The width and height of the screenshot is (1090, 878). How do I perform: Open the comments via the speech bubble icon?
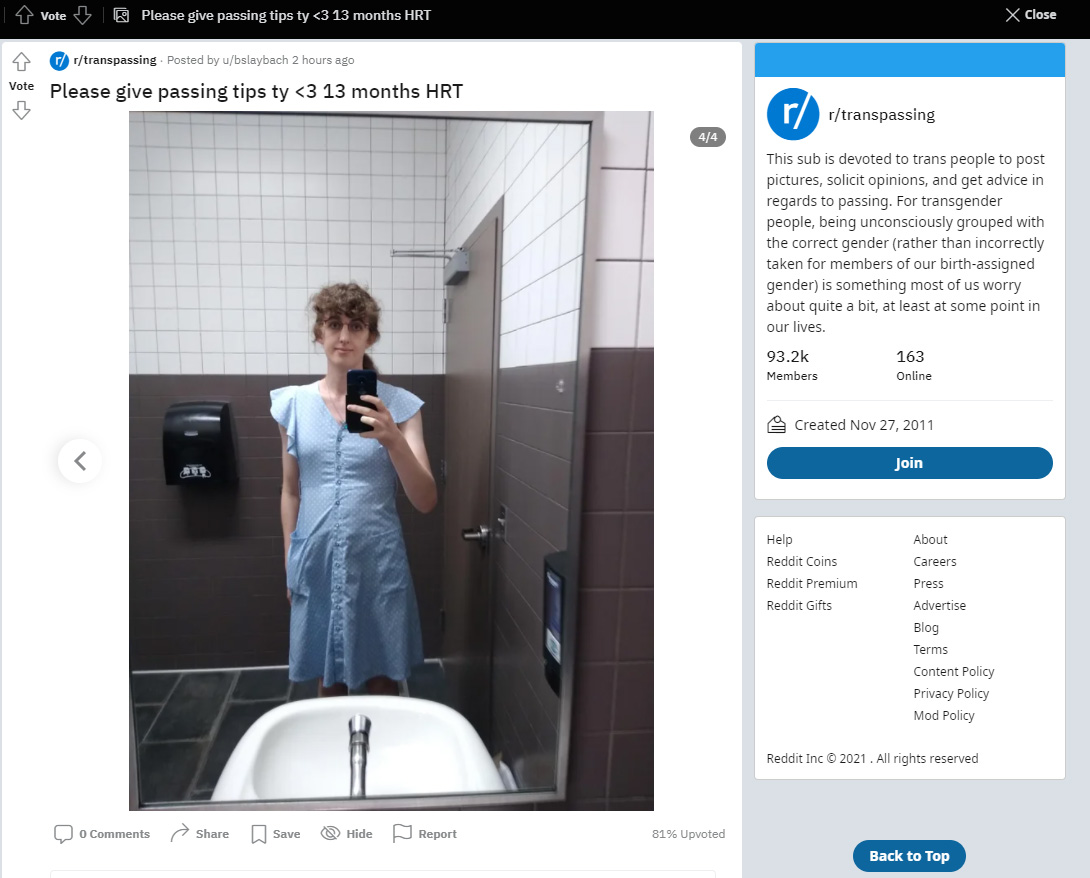[x=63, y=834]
